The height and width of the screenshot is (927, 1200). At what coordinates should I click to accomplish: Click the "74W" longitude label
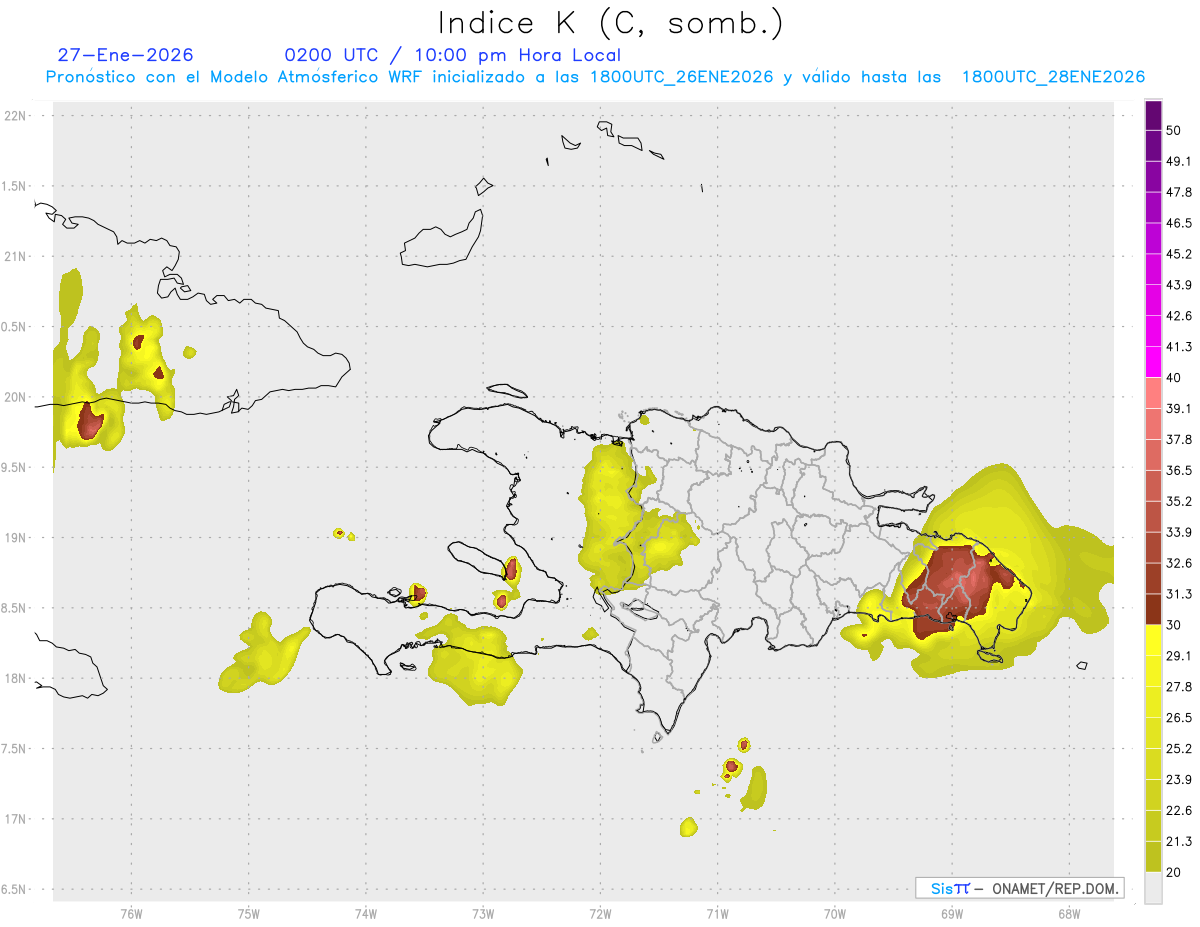[366, 913]
